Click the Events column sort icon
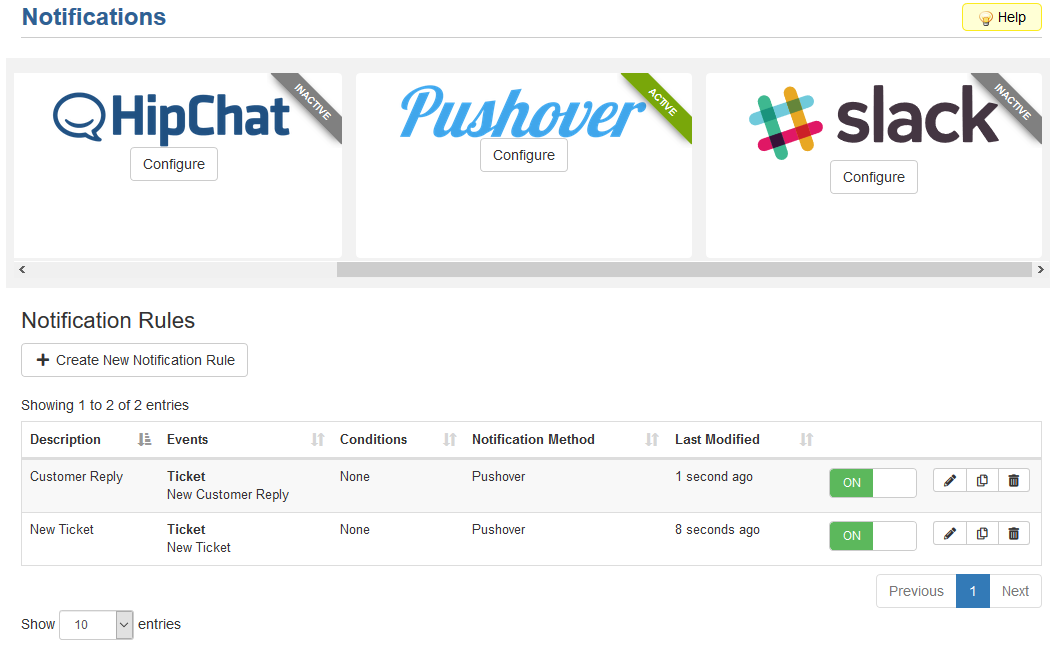 point(318,440)
